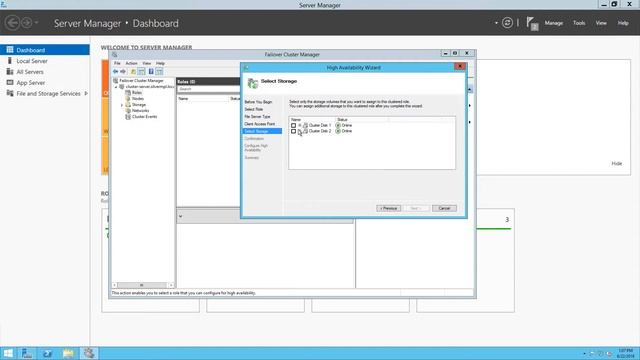Expand Cluster Disk 1 row details

tap(299, 125)
